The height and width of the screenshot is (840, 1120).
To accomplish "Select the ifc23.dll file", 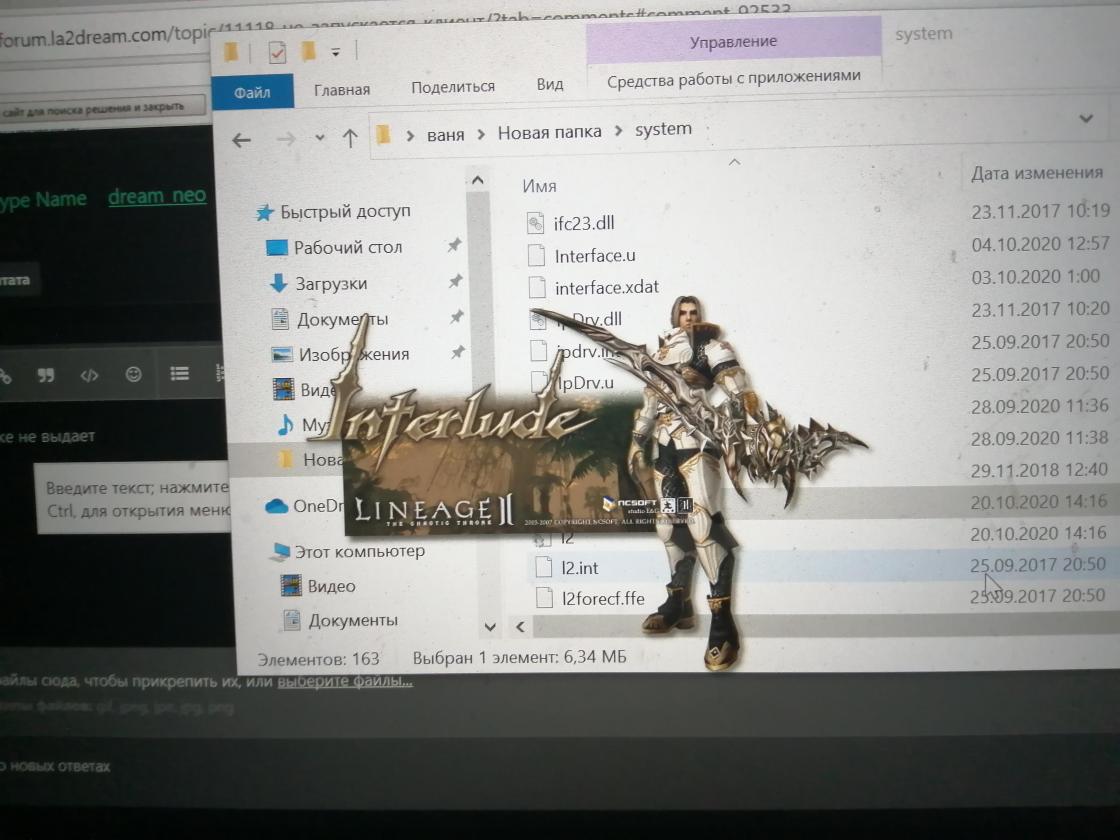I will [597, 223].
